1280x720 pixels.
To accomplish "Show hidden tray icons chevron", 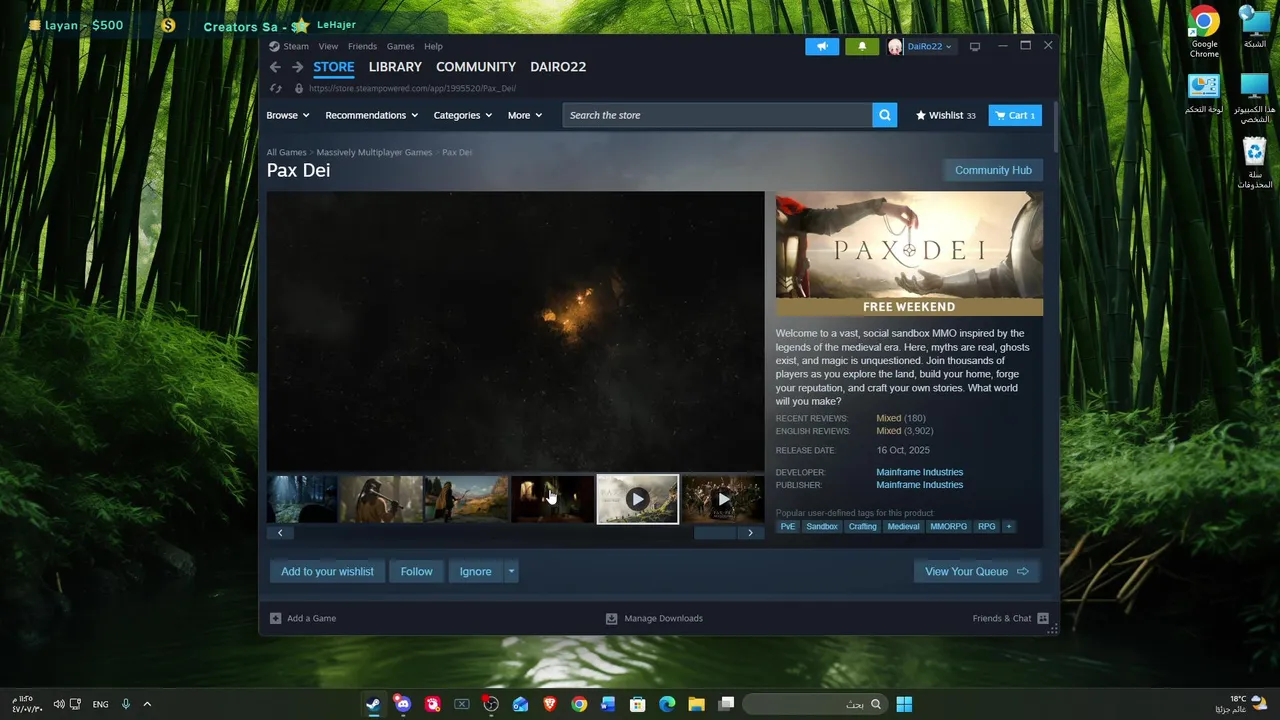I will pos(147,704).
